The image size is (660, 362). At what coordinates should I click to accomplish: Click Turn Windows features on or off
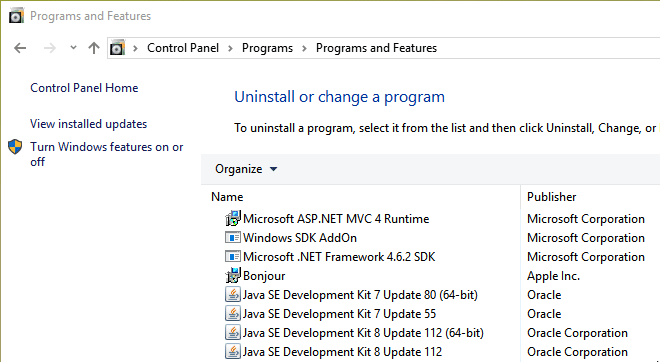click(x=106, y=154)
